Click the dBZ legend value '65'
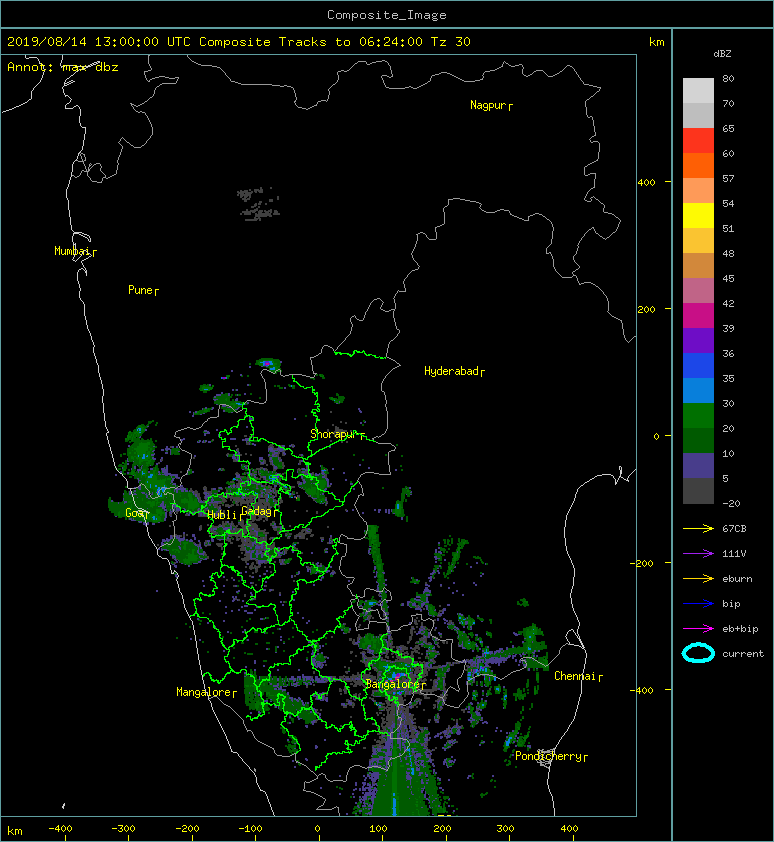 728,128
